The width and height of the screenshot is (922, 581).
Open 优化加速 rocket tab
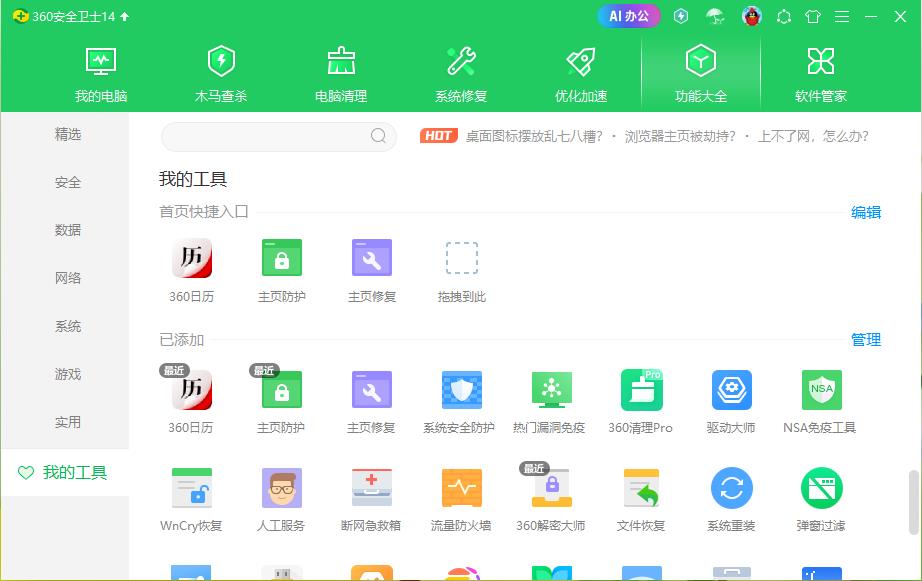581,74
